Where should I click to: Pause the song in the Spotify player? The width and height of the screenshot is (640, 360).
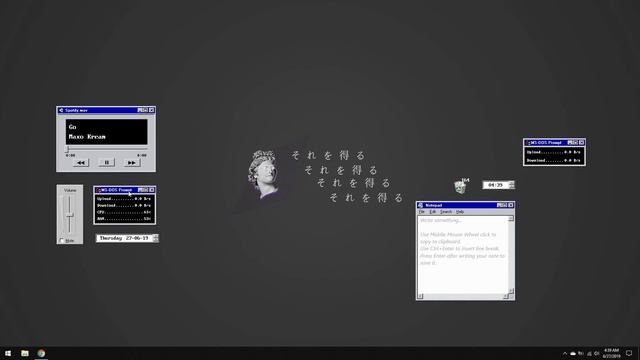pos(107,162)
